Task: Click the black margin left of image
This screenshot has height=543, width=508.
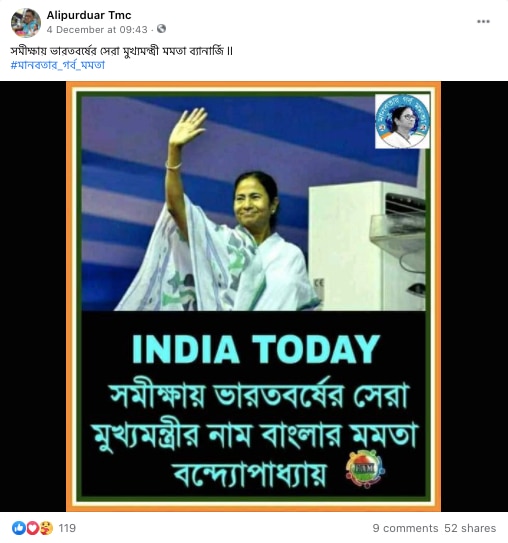Action: click(x=33, y=296)
